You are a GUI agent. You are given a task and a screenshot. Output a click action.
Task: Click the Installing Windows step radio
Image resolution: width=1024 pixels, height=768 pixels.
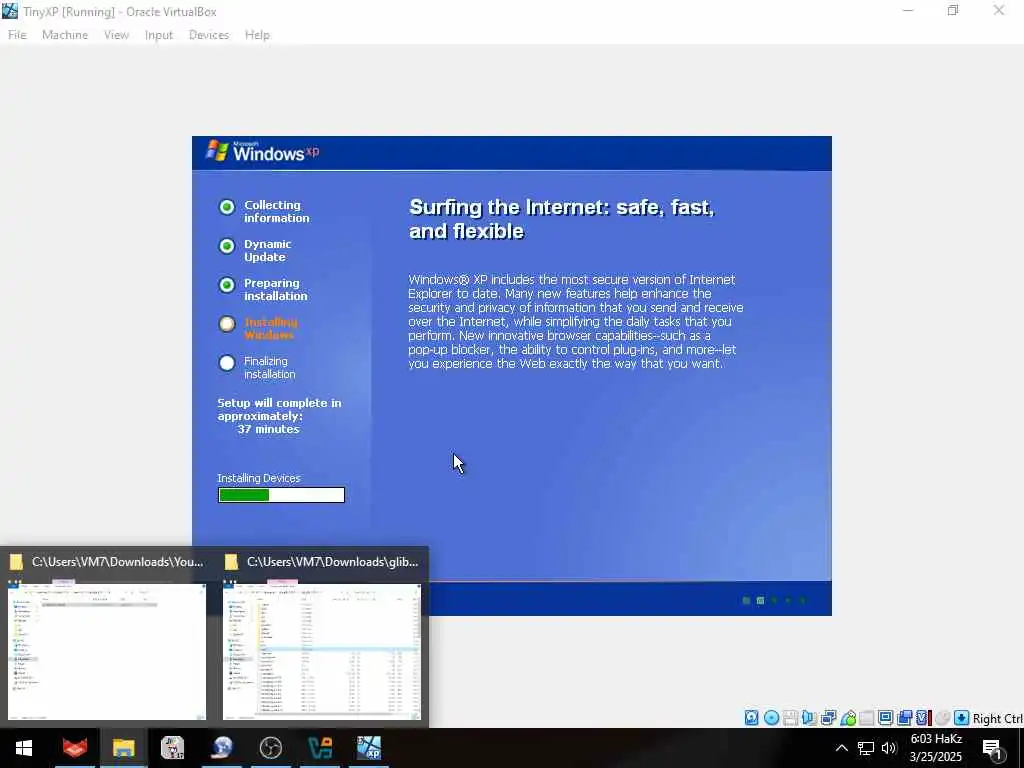pyautogui.click(x=227, y=324)
